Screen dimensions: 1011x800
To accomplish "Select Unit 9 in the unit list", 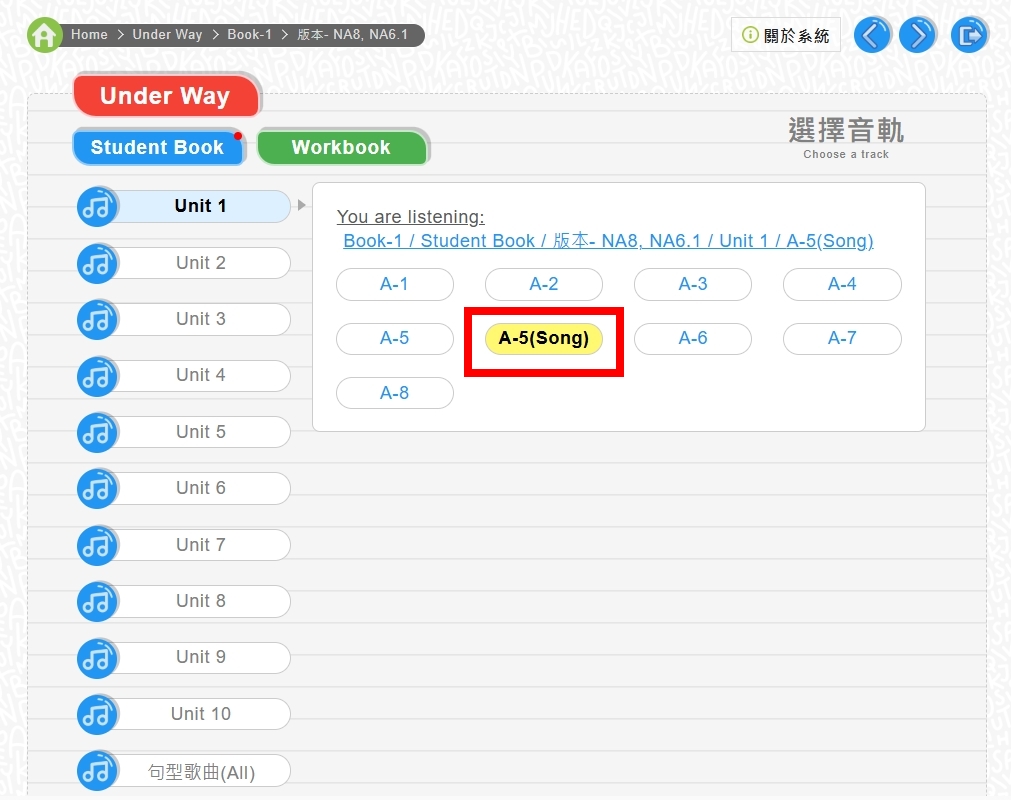I will click(x=201, y=658).
